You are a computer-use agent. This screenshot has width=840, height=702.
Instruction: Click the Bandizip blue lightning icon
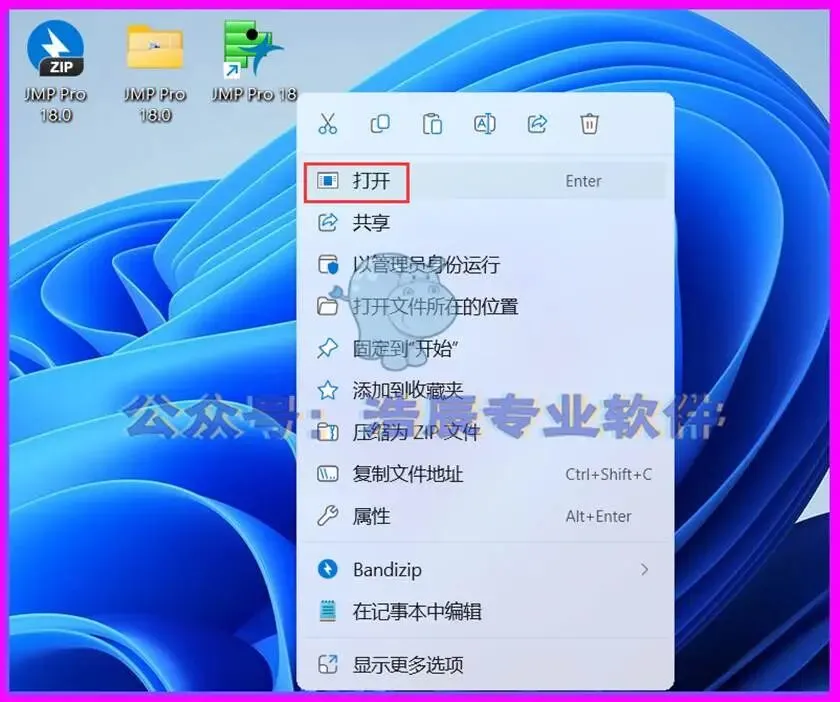coord(327,569)
